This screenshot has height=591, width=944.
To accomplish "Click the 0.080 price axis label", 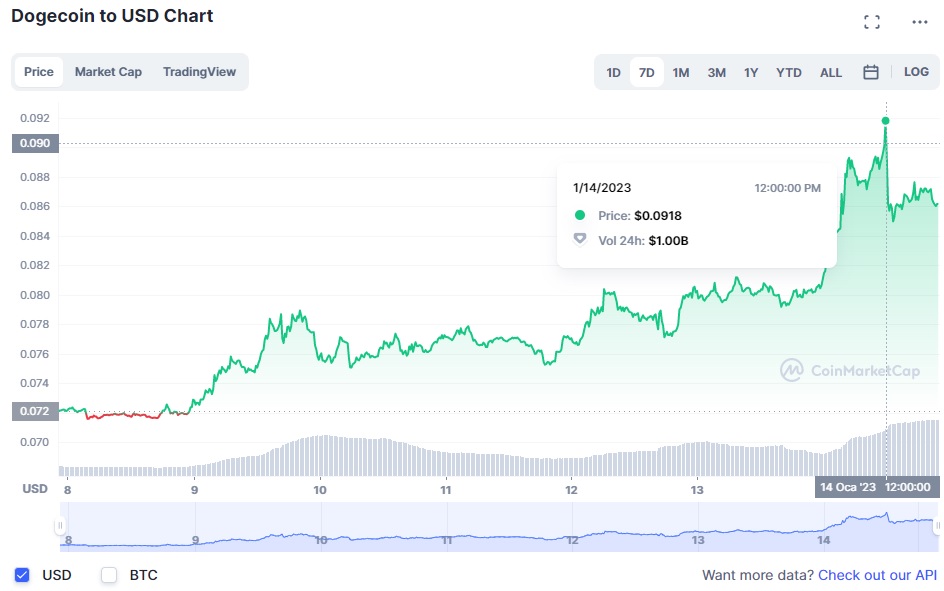I will pyautogui.click(x=35, y=295).
